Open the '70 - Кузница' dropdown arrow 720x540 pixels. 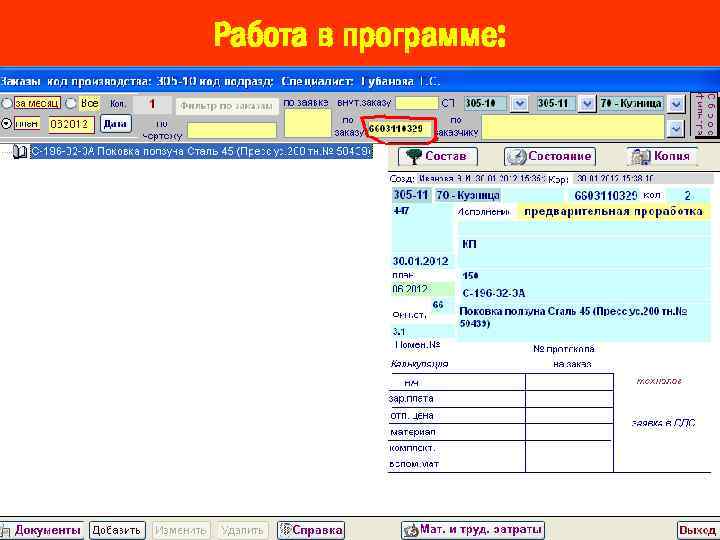click(x=675, y=104)
